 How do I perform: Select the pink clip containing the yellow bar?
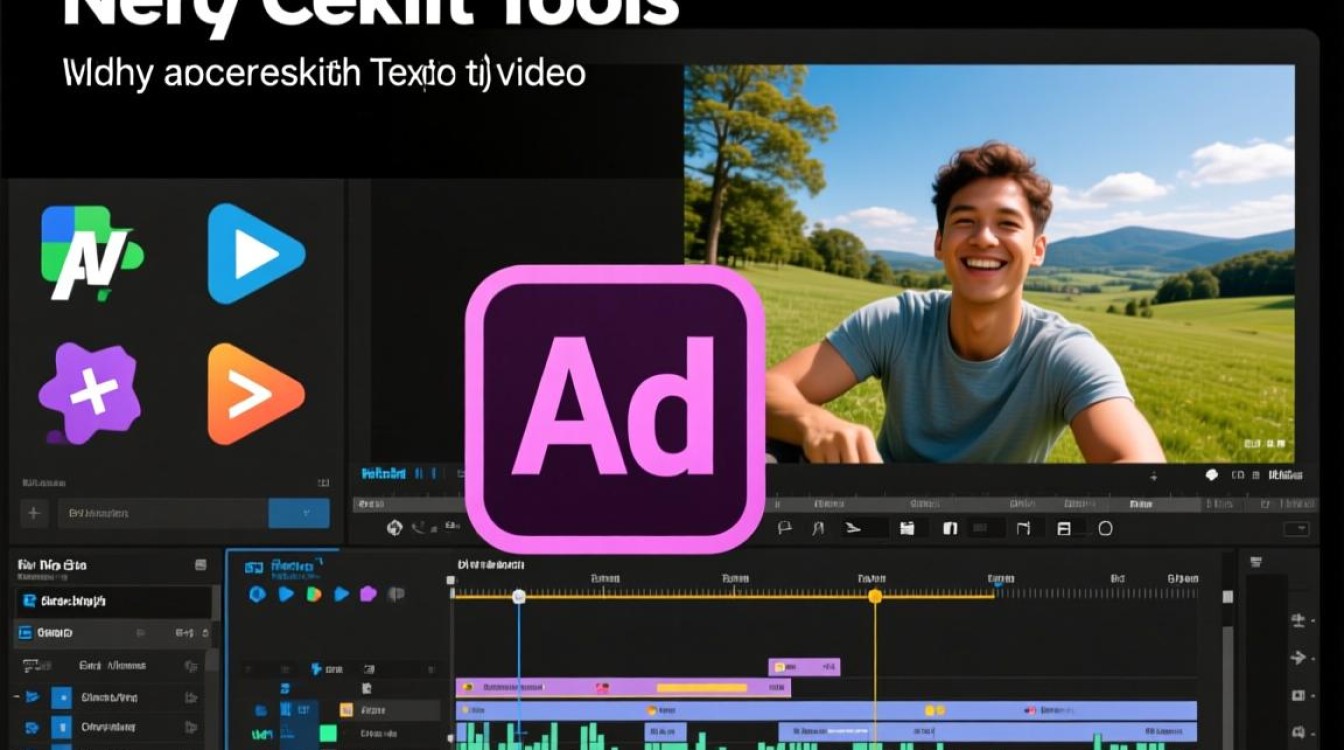click(623, 688)
